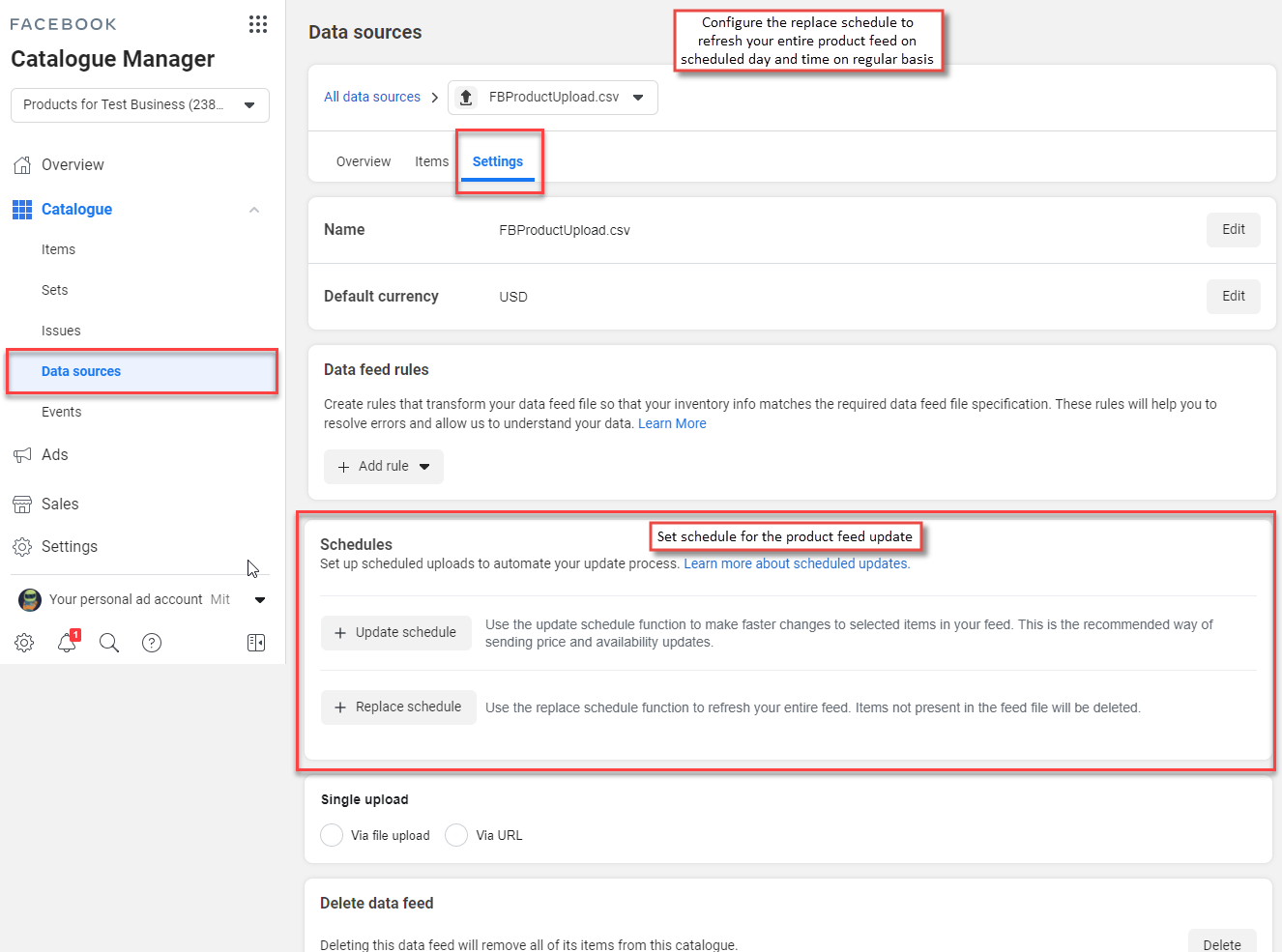
Task: Open Items in the Catalogue sidebar
Action: [58, 249]
